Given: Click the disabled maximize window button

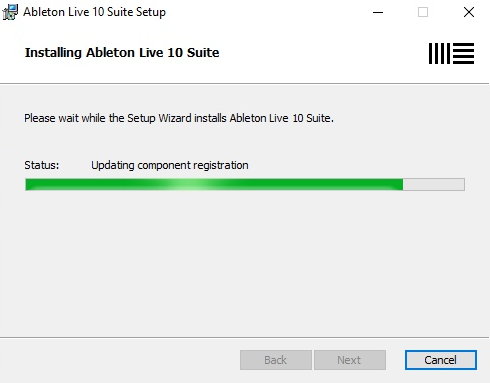Looking at the screenshot, I should point(423,13).
